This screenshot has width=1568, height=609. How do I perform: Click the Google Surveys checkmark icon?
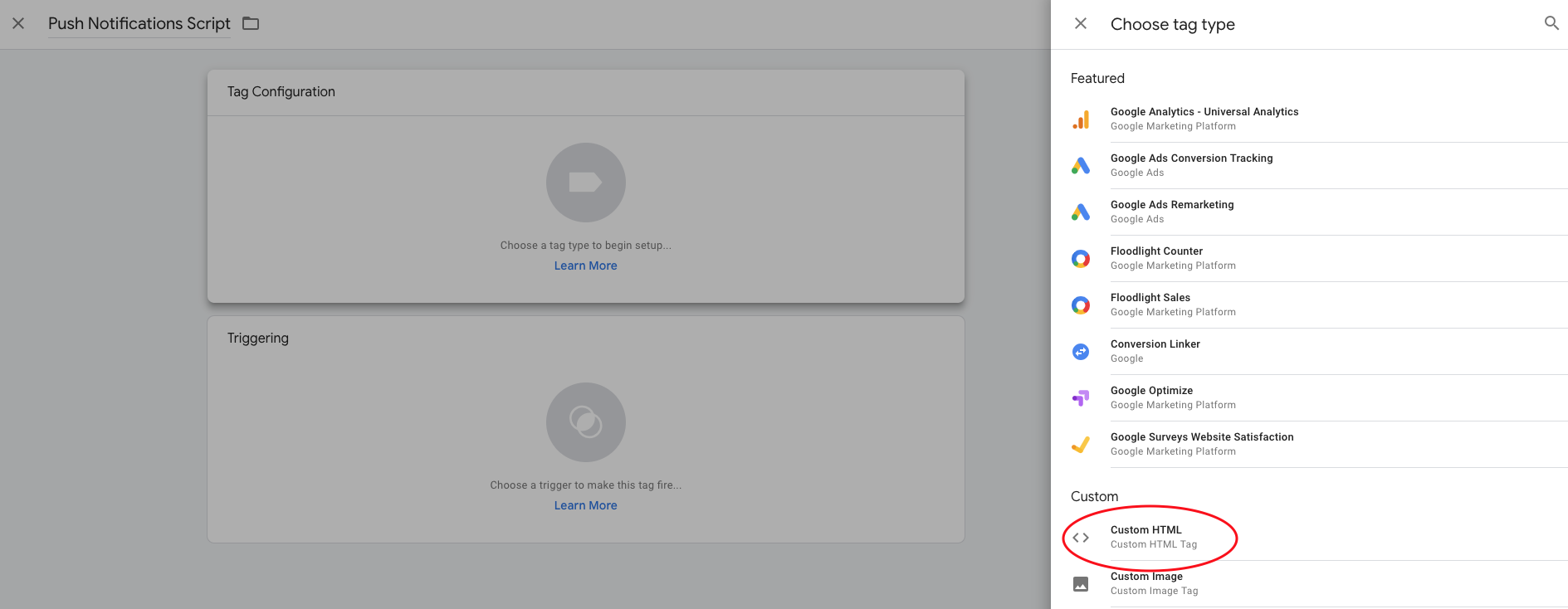1080,445
